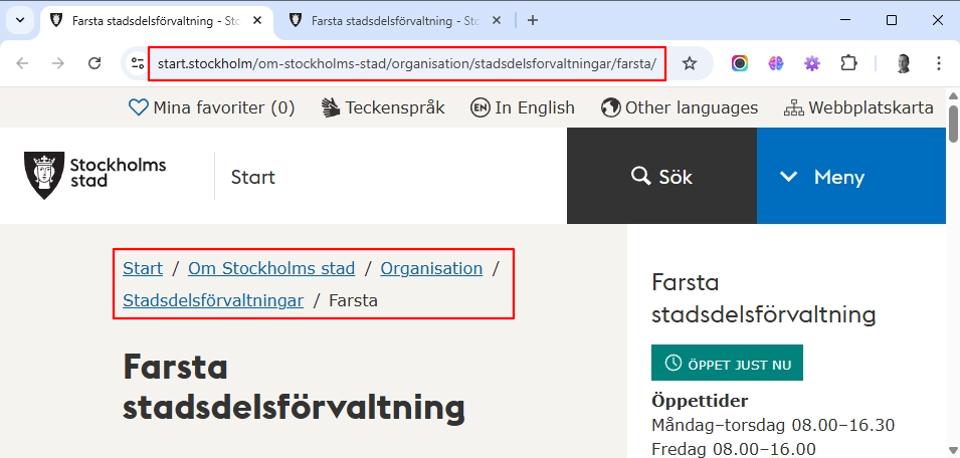View site information icon in address bar
960x458 pixels.
(138, 63)
